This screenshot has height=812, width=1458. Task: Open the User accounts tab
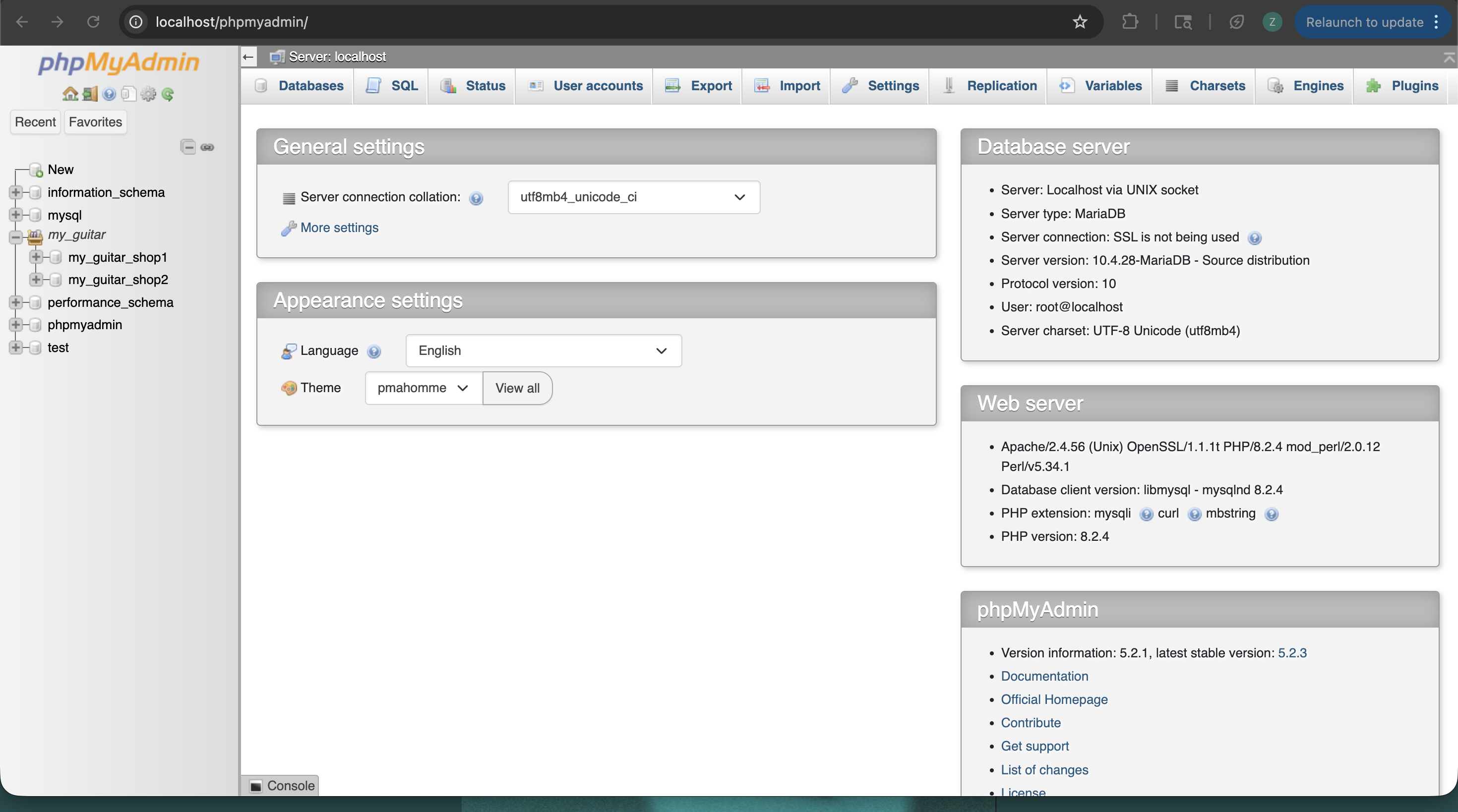585,86
